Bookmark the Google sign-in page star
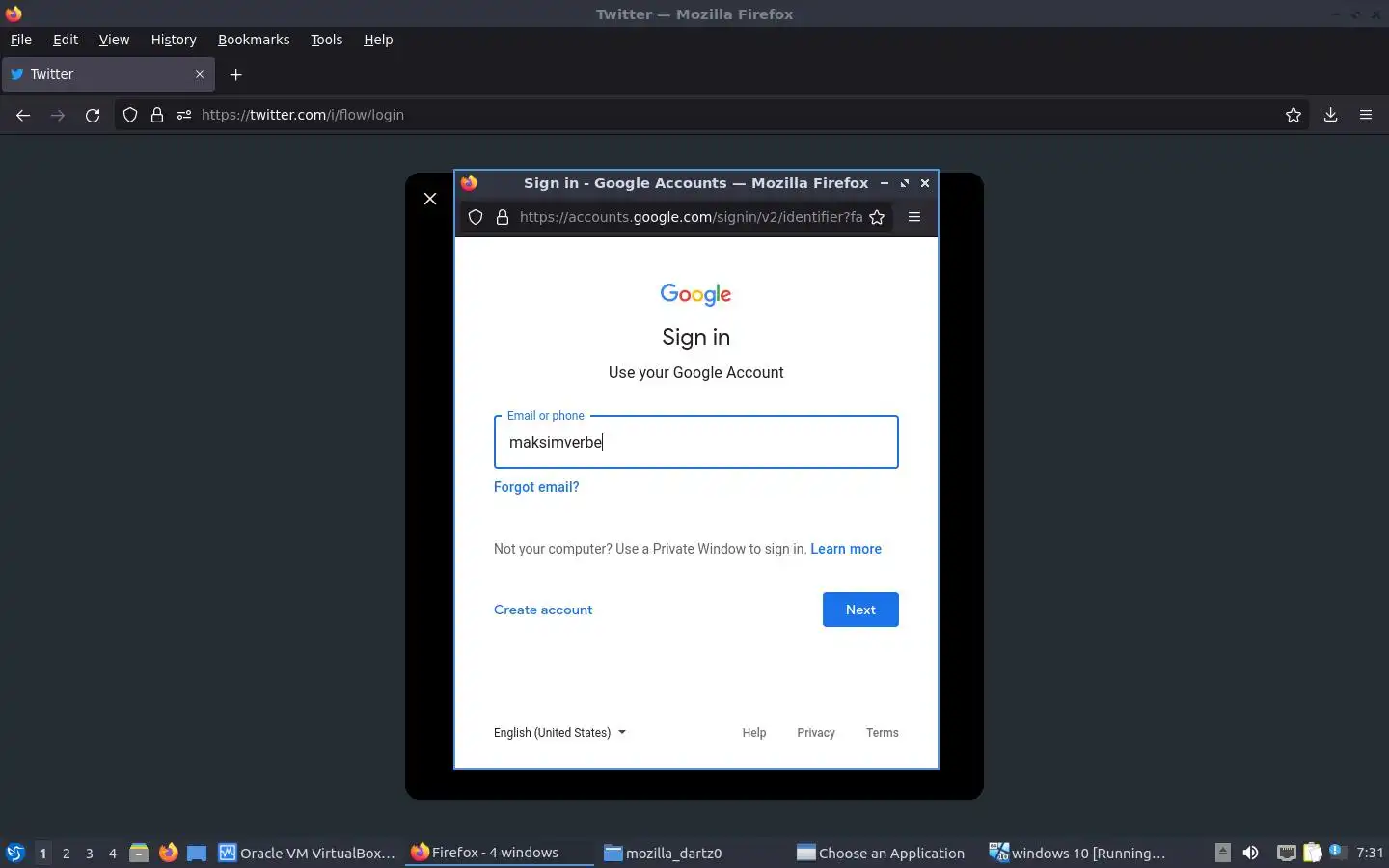 coord(877,217)
